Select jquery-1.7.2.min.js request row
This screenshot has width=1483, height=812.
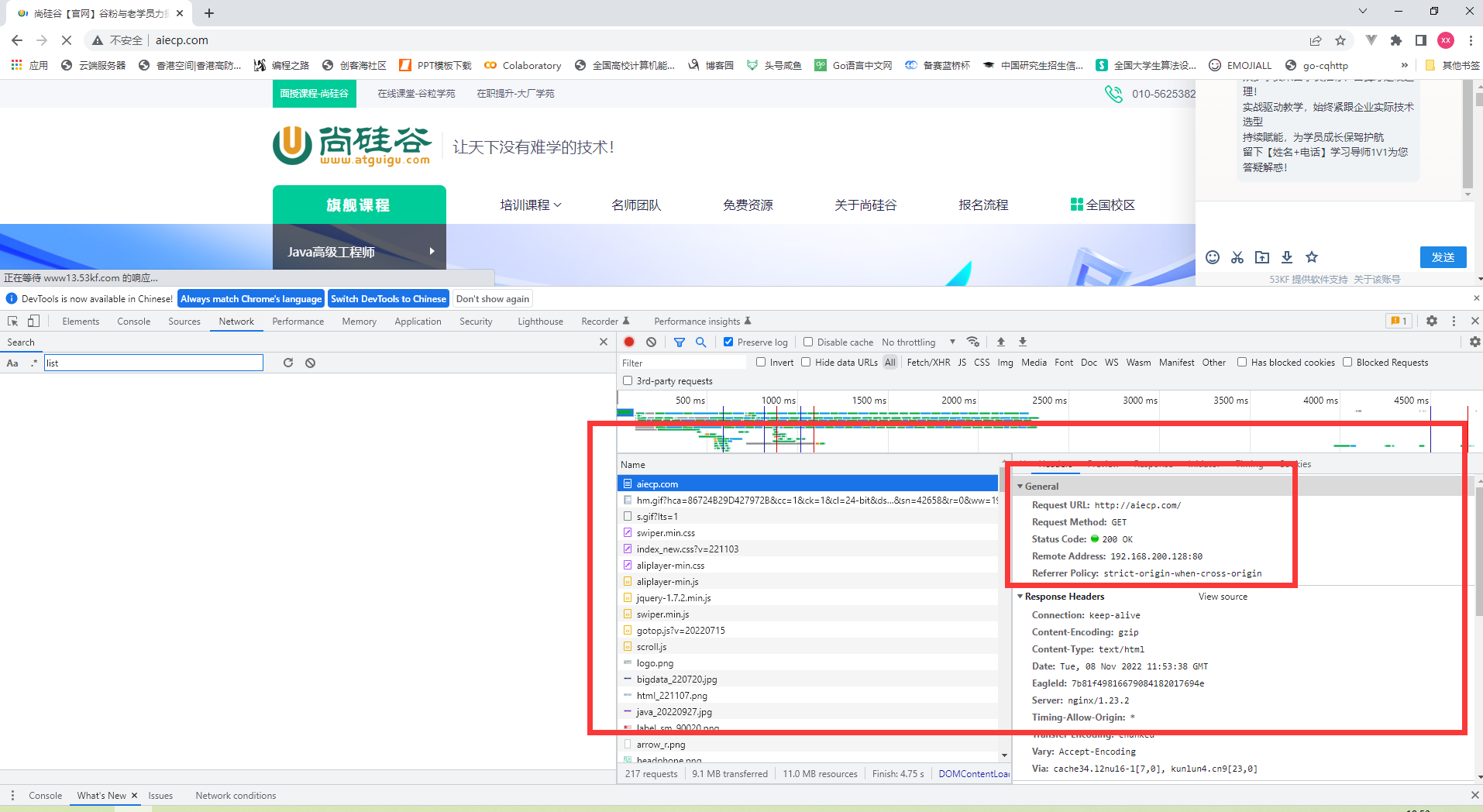[x=807, y=597]
